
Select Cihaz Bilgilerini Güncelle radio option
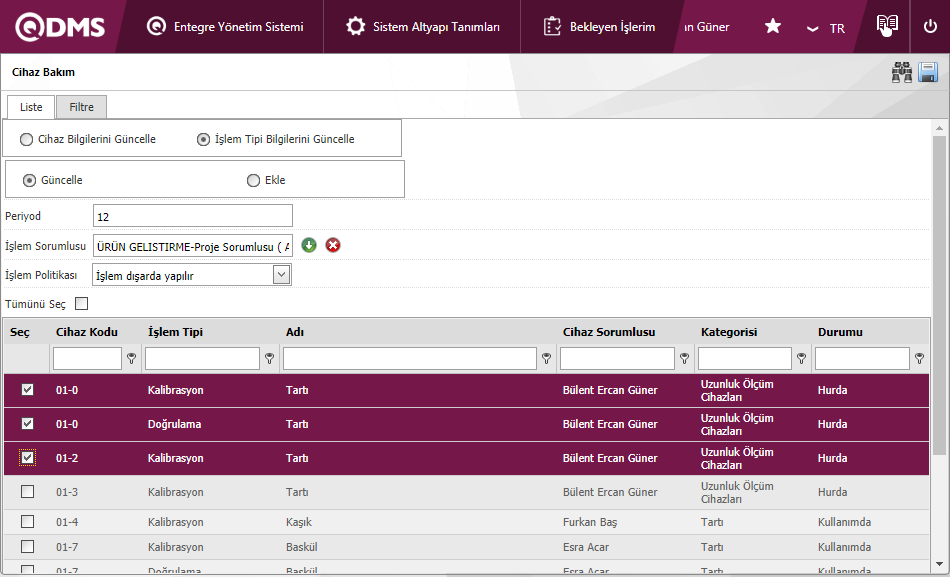coord(26,139)
